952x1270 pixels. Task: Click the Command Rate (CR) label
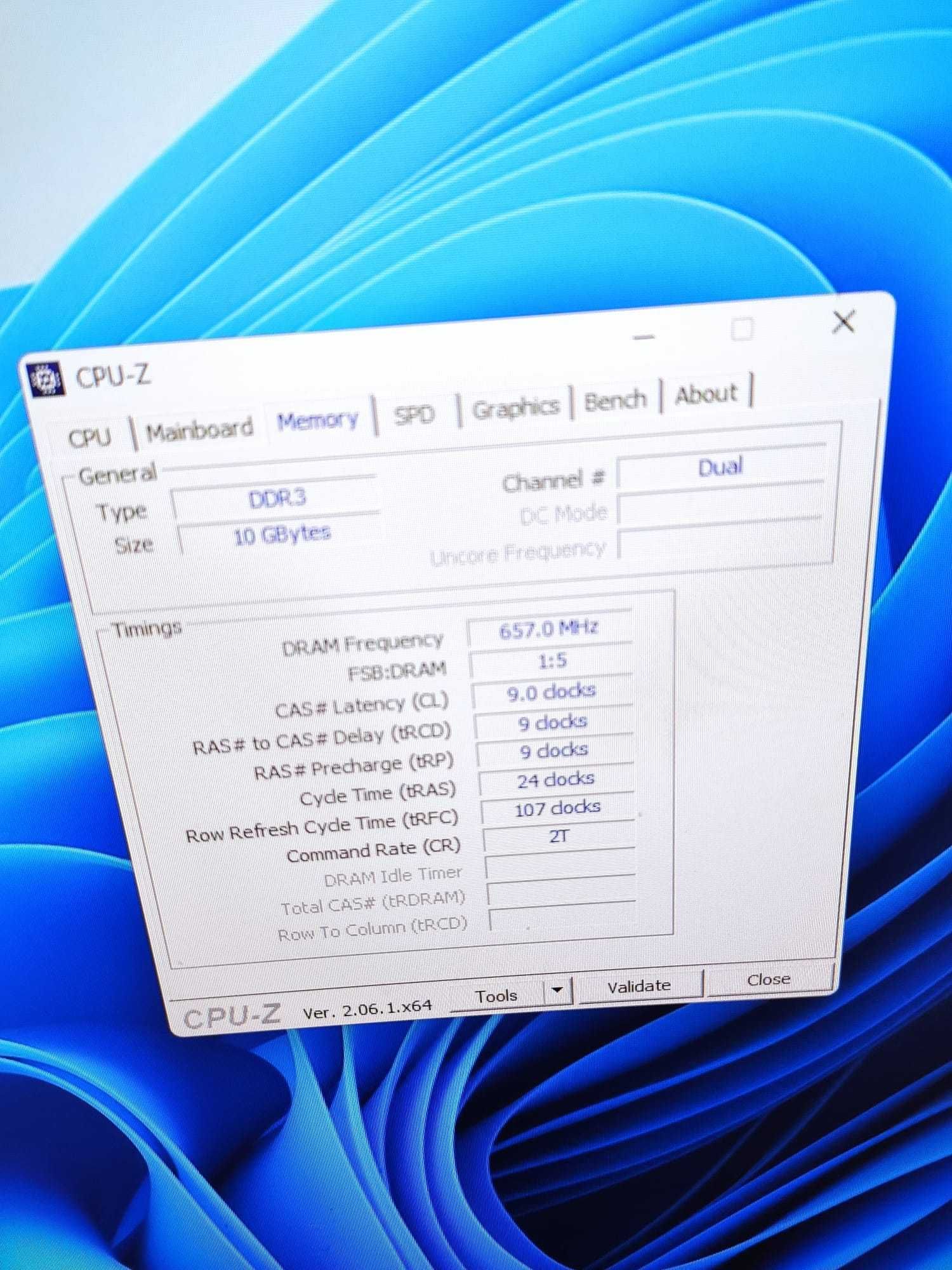coord(373,850)
